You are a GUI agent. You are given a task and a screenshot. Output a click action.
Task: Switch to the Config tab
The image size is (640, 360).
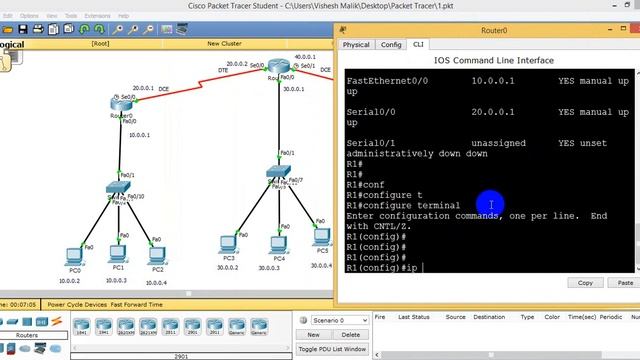pyautogui.click(x=391, y=44)
